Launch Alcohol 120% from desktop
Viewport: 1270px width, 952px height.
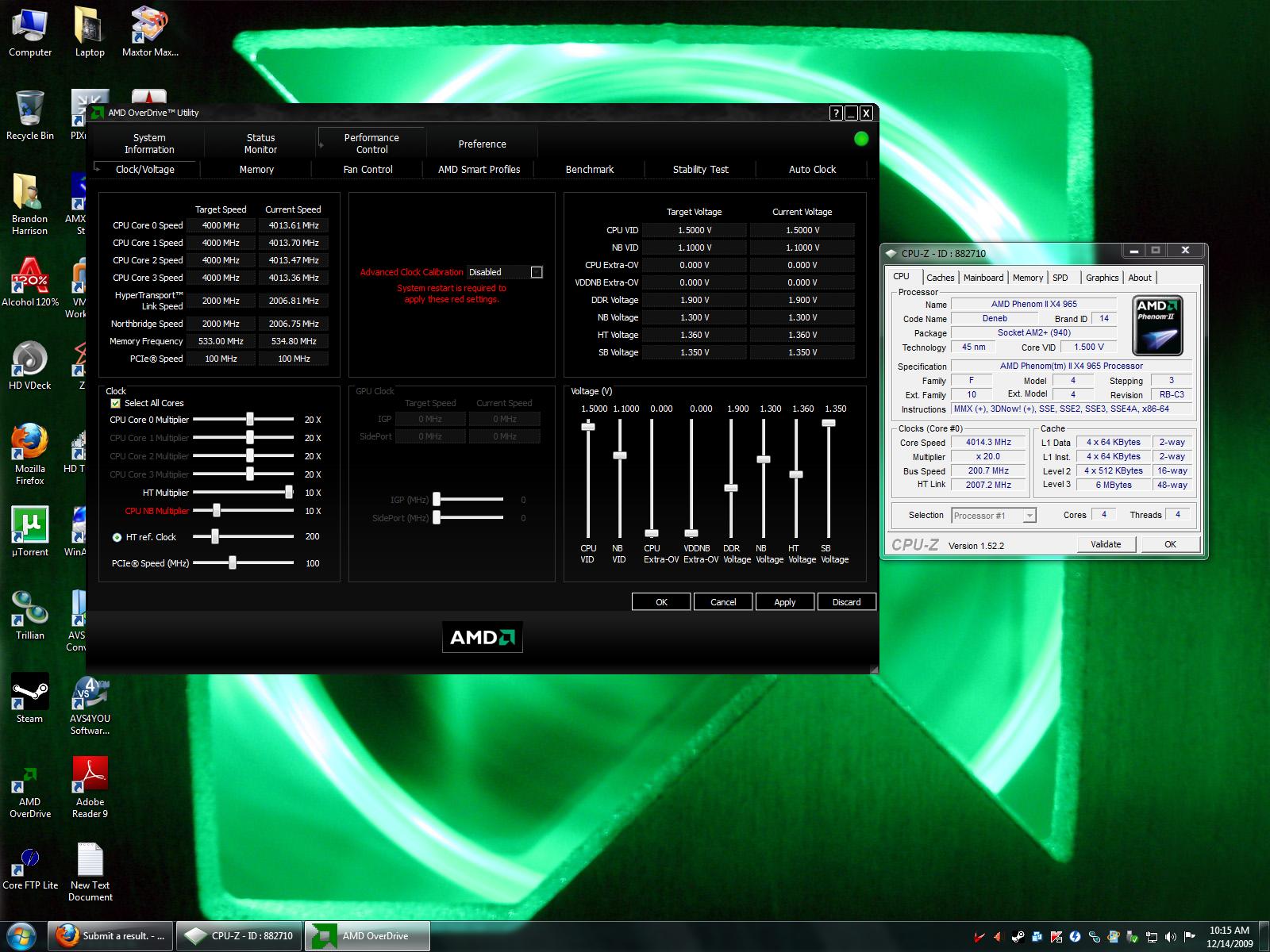(x=30, y=282)
